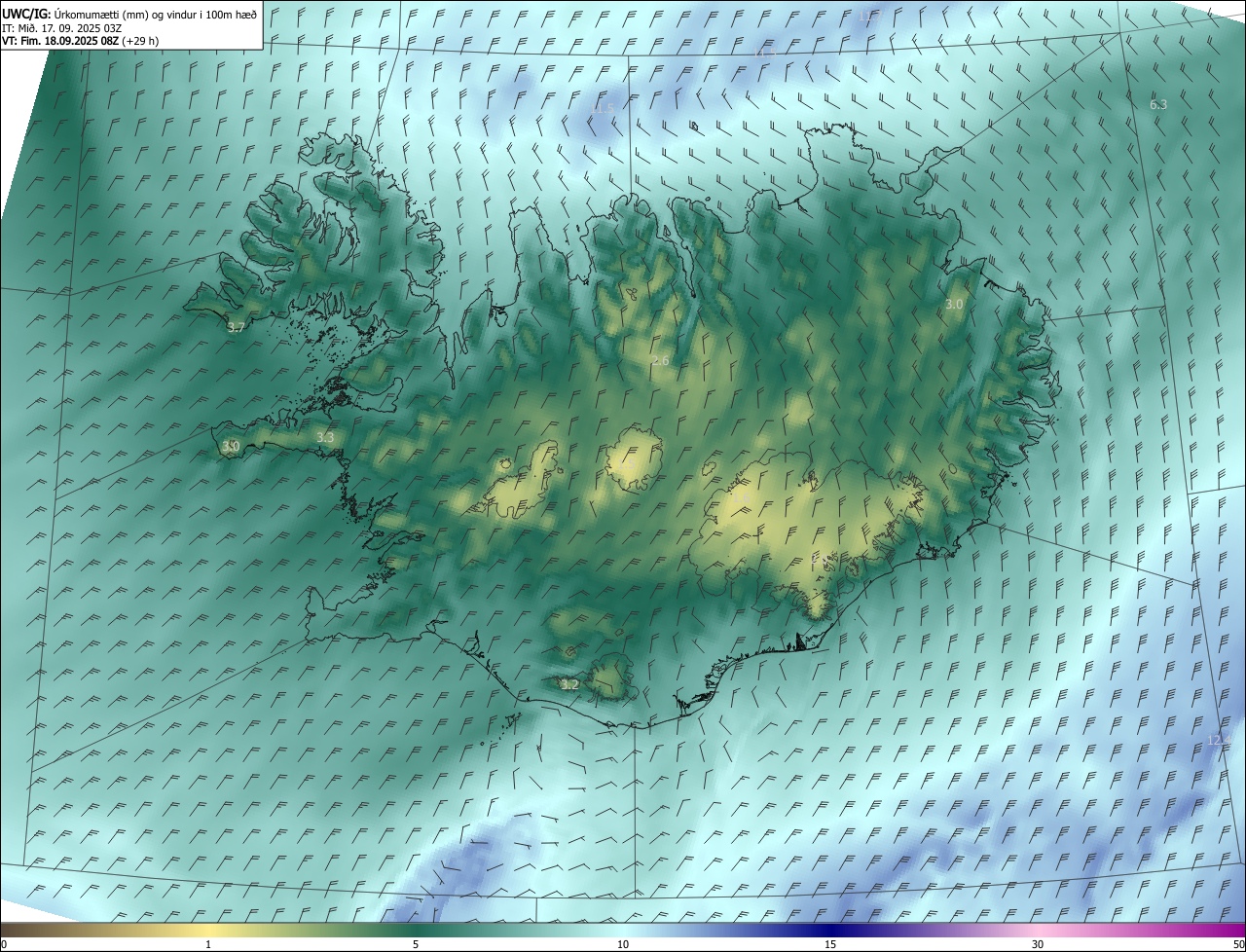The image size is (1246, 952).
Task: Click the 15 tick label on the colour scale
Action: pos(830,944)
